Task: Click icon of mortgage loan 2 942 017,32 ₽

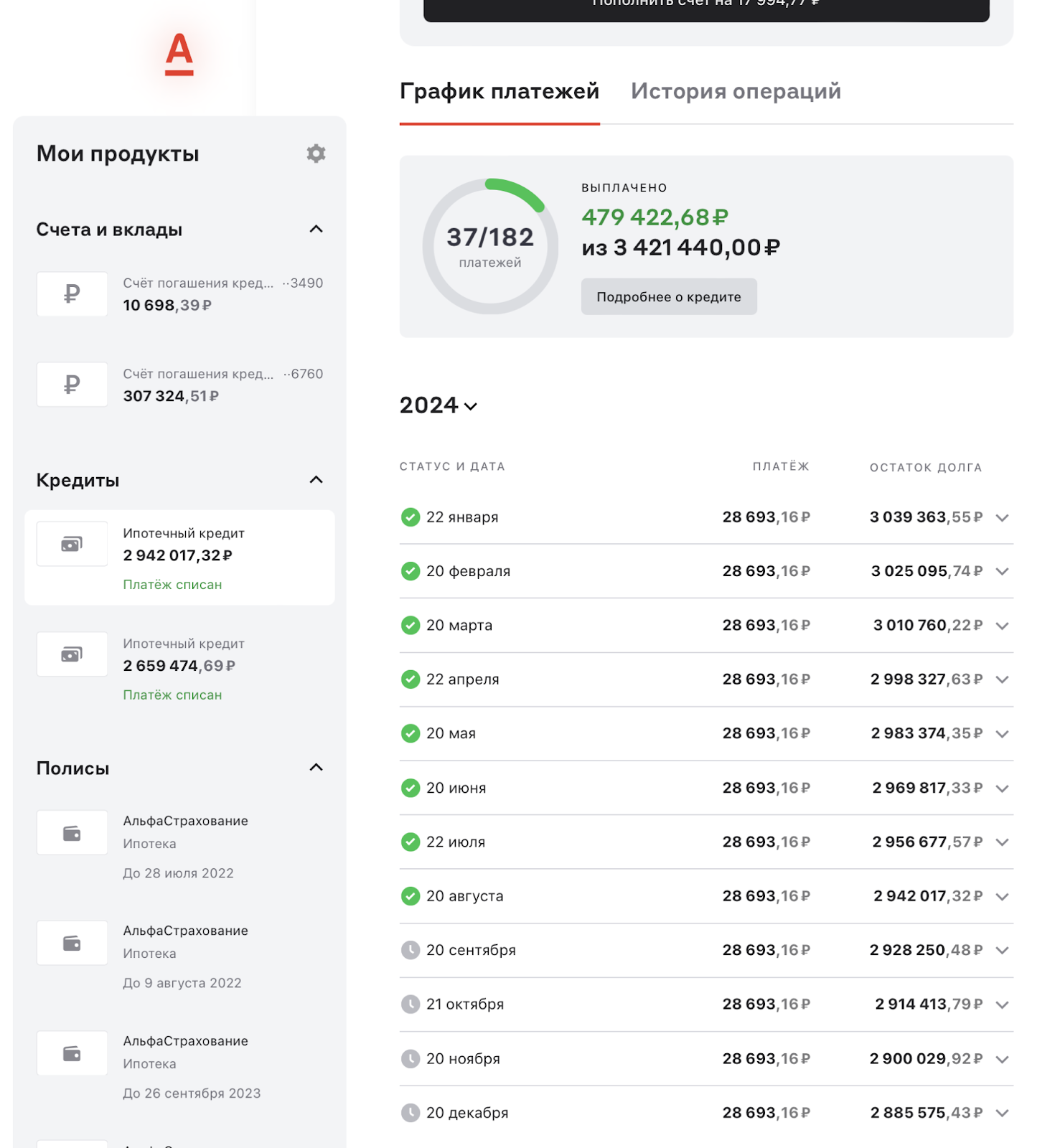Action: click(72, 544)
